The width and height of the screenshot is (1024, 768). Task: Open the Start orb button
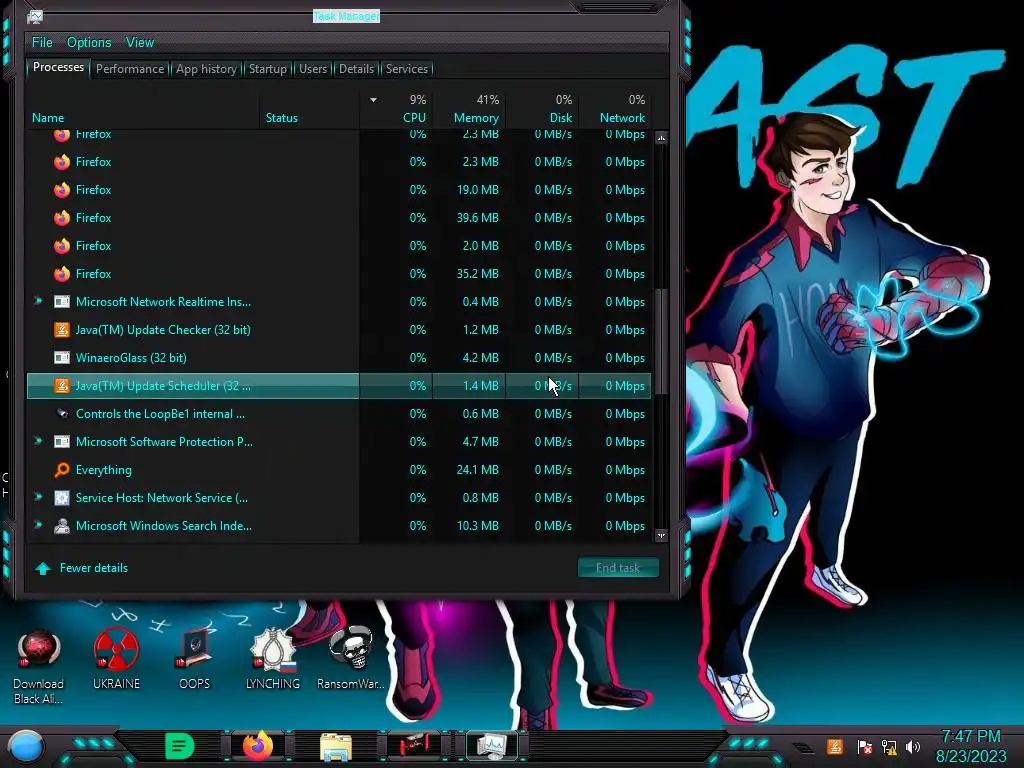click(25, 747)
